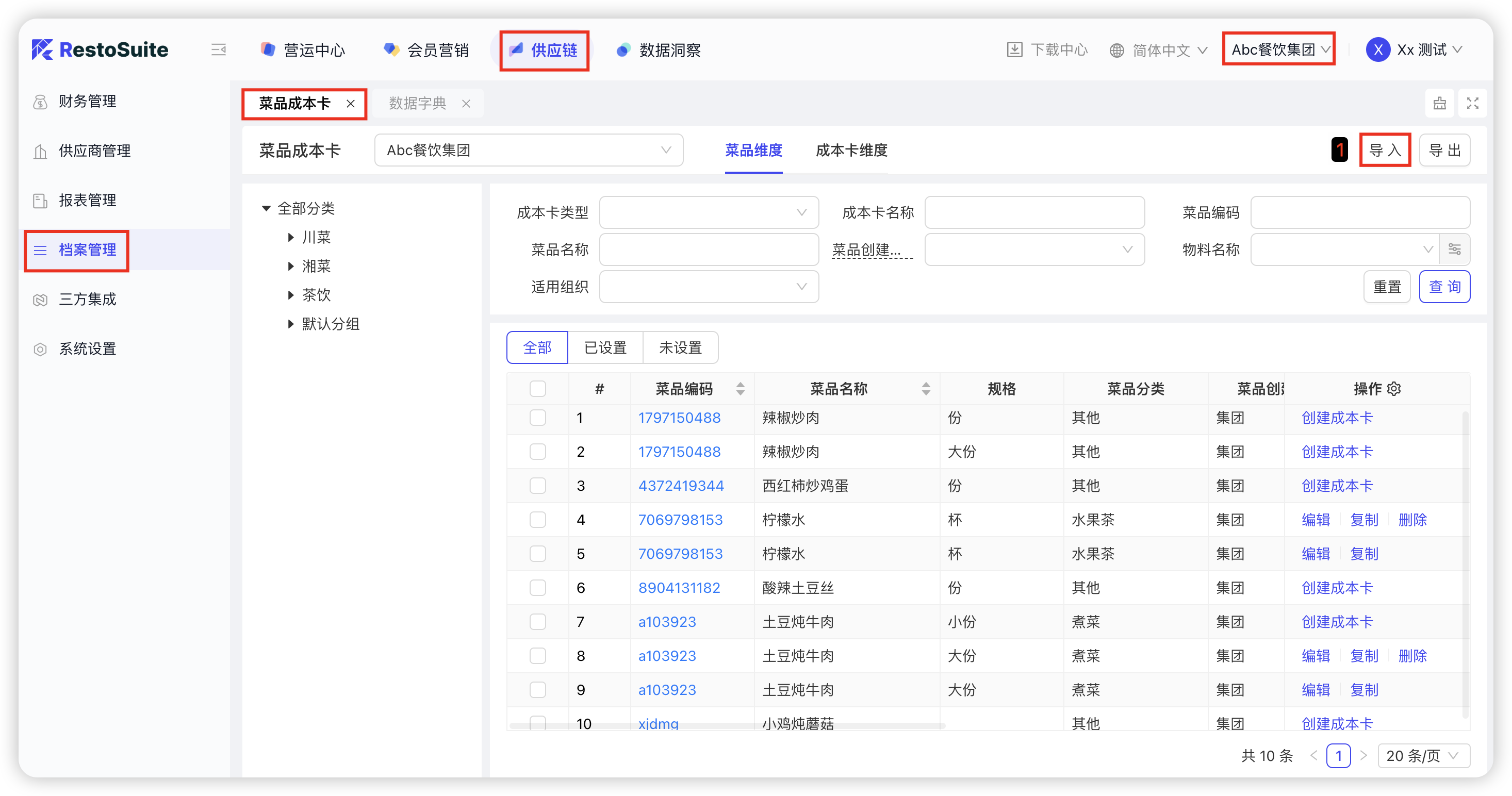Image resolution: width=1512 pixels, height=796 pixels.
Task: Select the 未设置 filter tab
Action: (x=680, y=348)
